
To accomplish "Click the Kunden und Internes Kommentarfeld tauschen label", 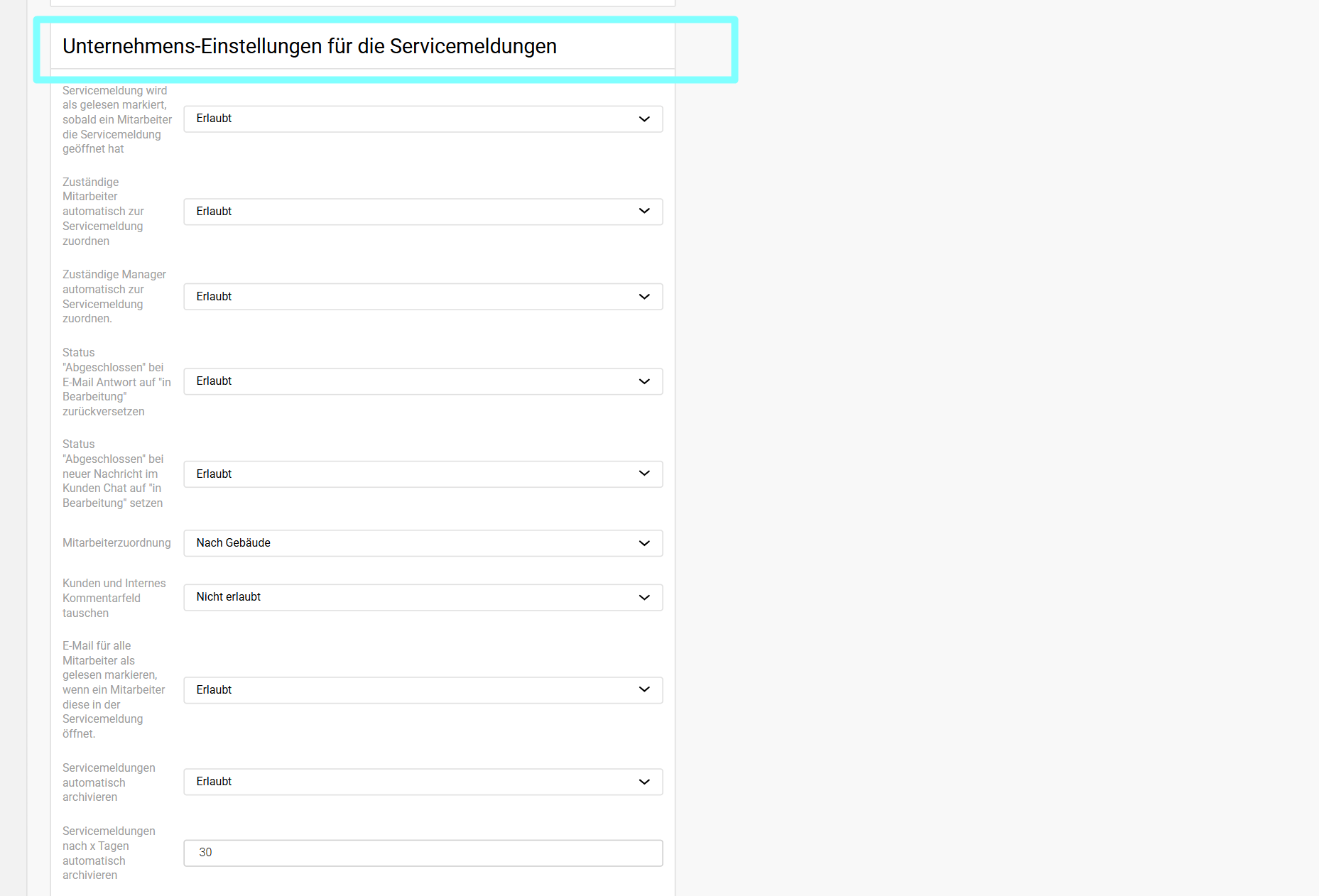I will click(114, 598).
